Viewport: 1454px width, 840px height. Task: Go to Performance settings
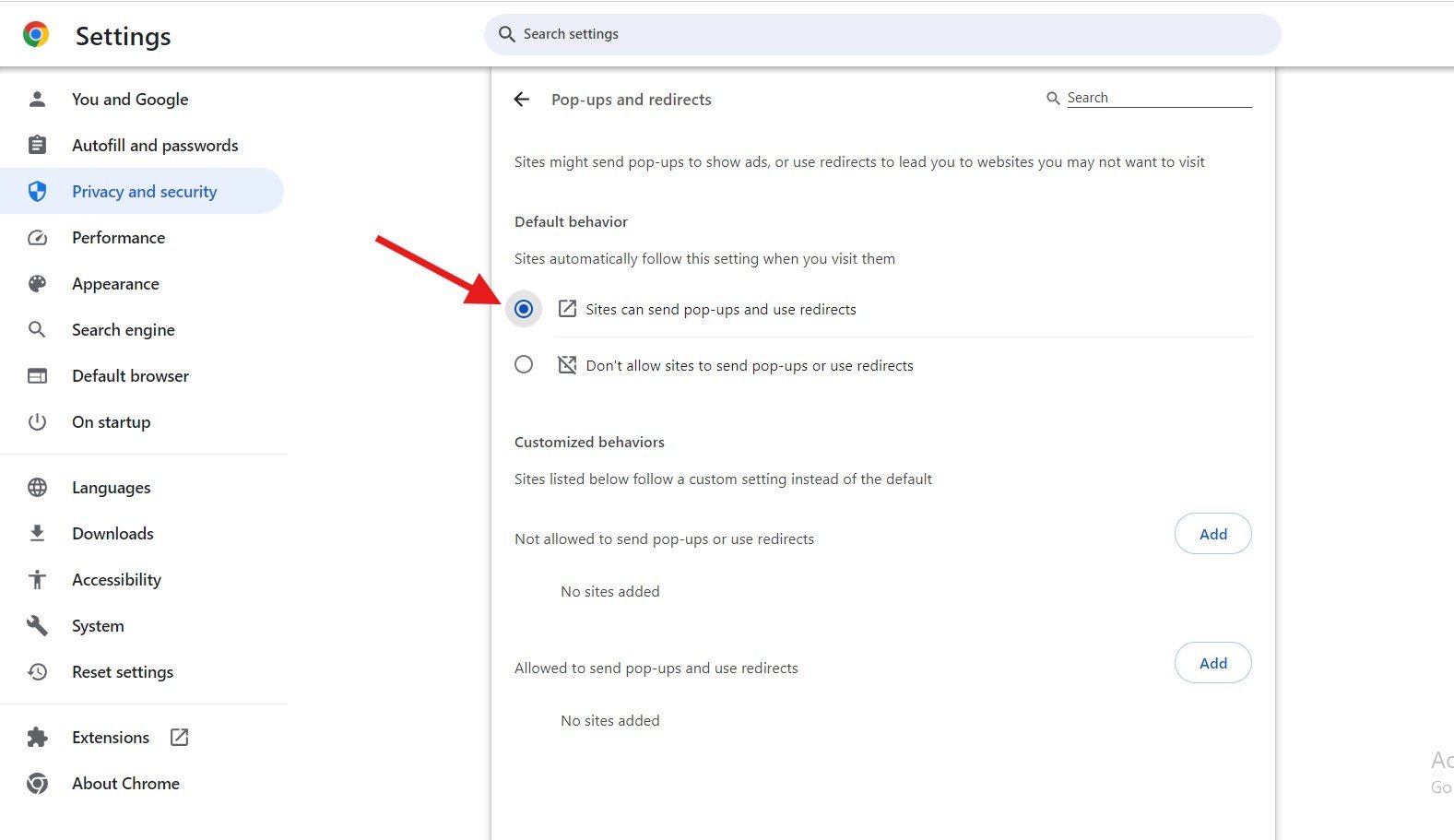[142, 237]
